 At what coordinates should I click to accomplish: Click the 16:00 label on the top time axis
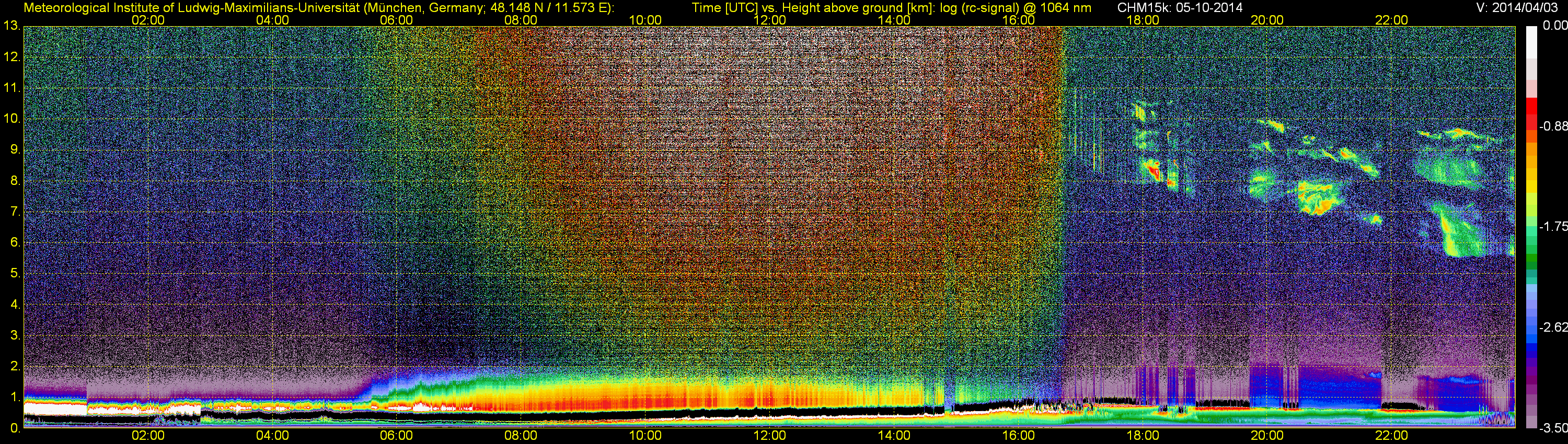point(1018,20)
